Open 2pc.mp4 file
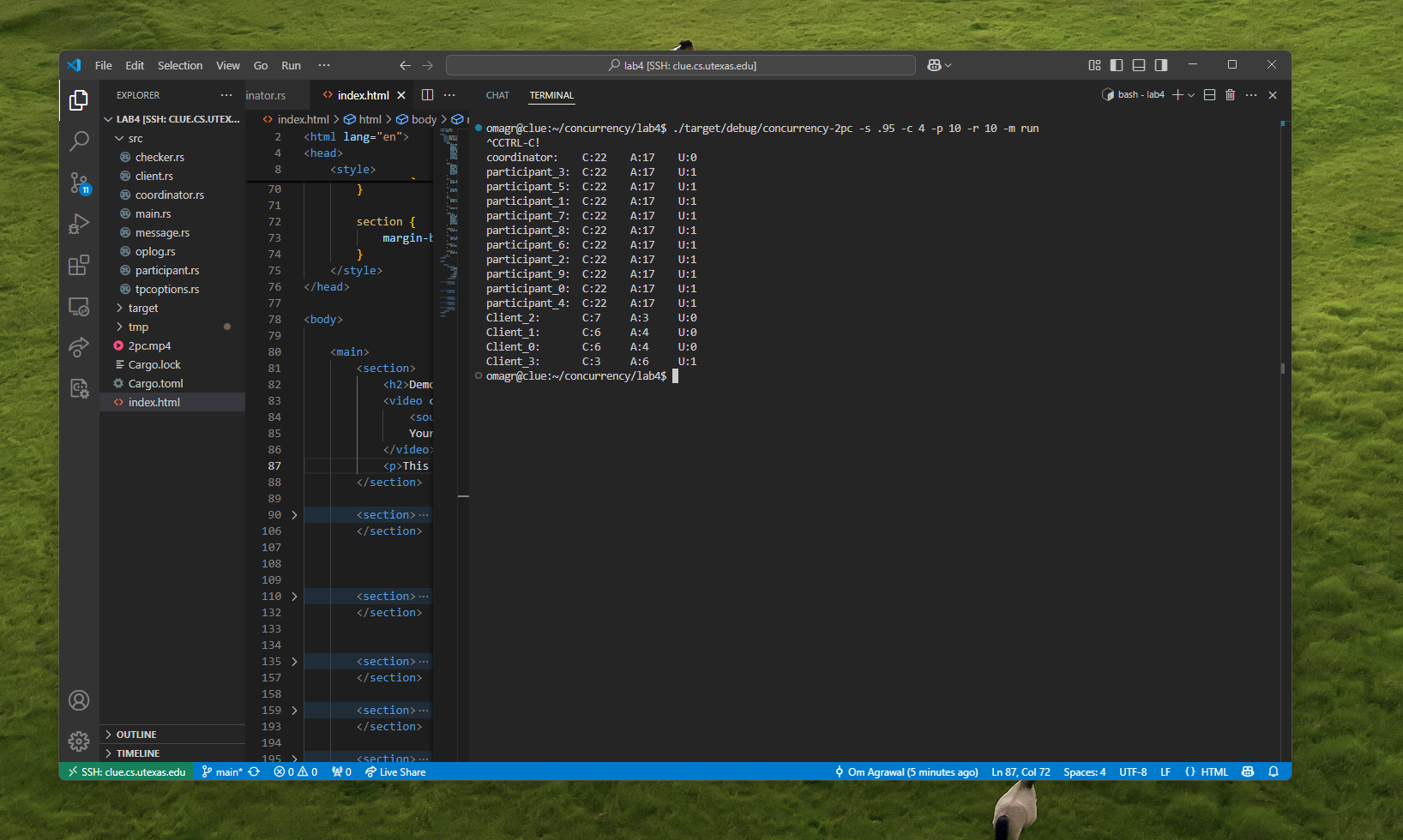 point(149,345)
